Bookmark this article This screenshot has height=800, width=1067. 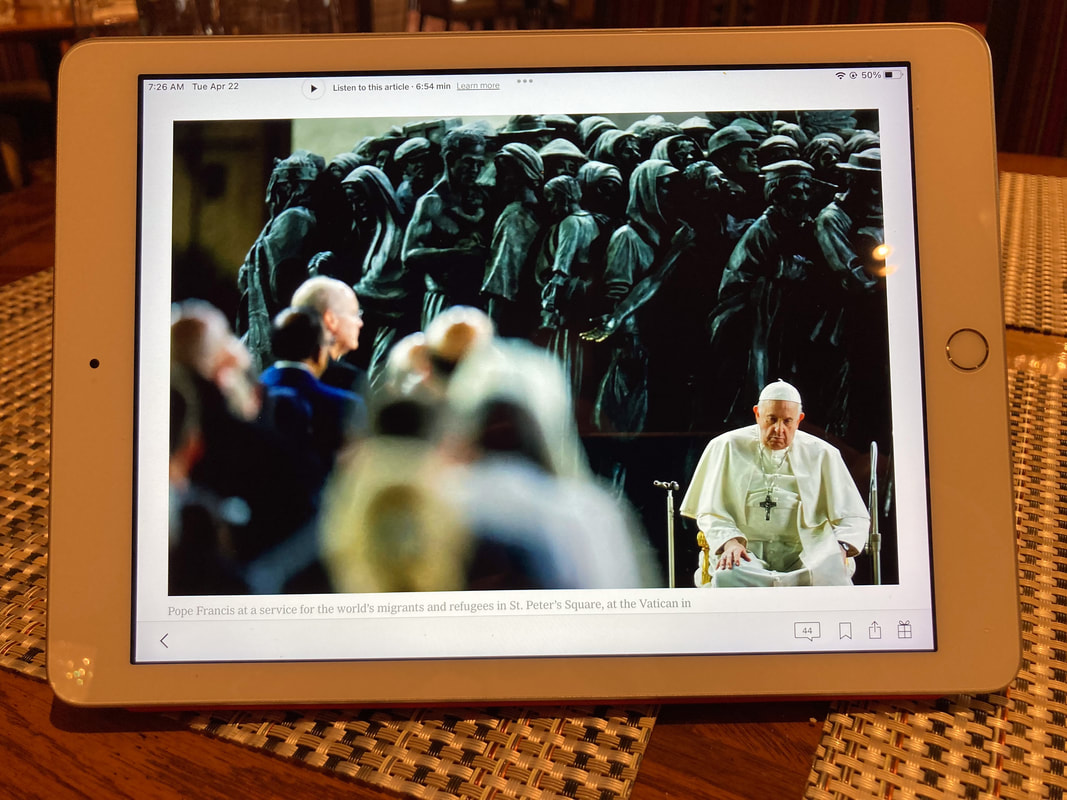click(x=845, y=631)
